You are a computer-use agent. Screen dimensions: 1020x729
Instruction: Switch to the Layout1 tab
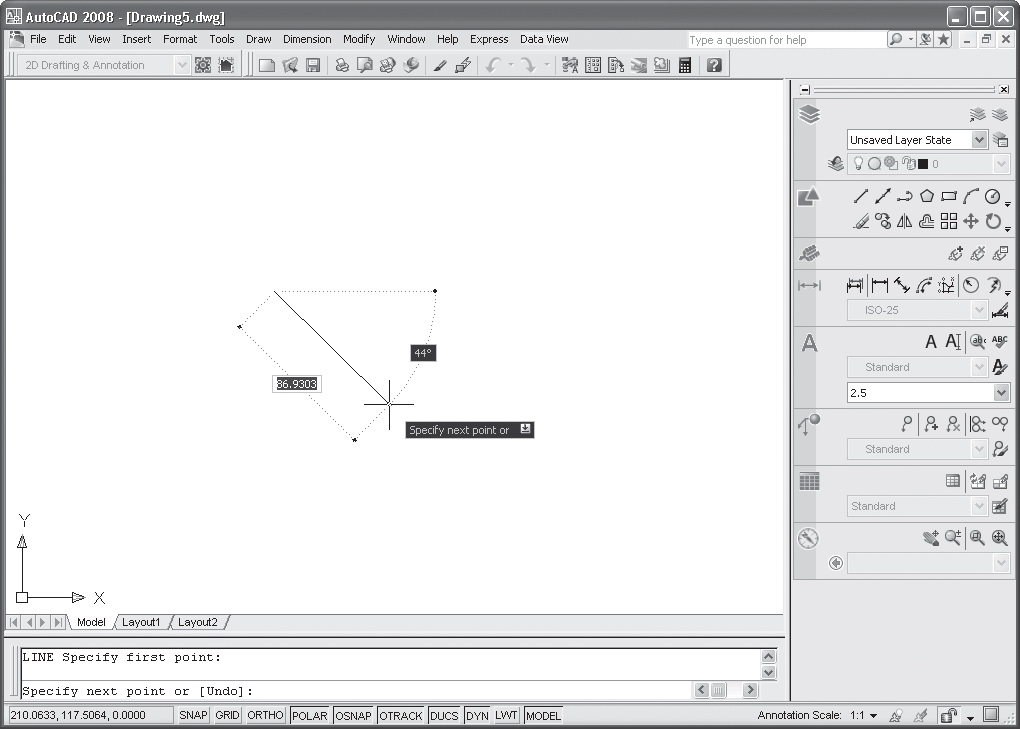tap(141, 622)
